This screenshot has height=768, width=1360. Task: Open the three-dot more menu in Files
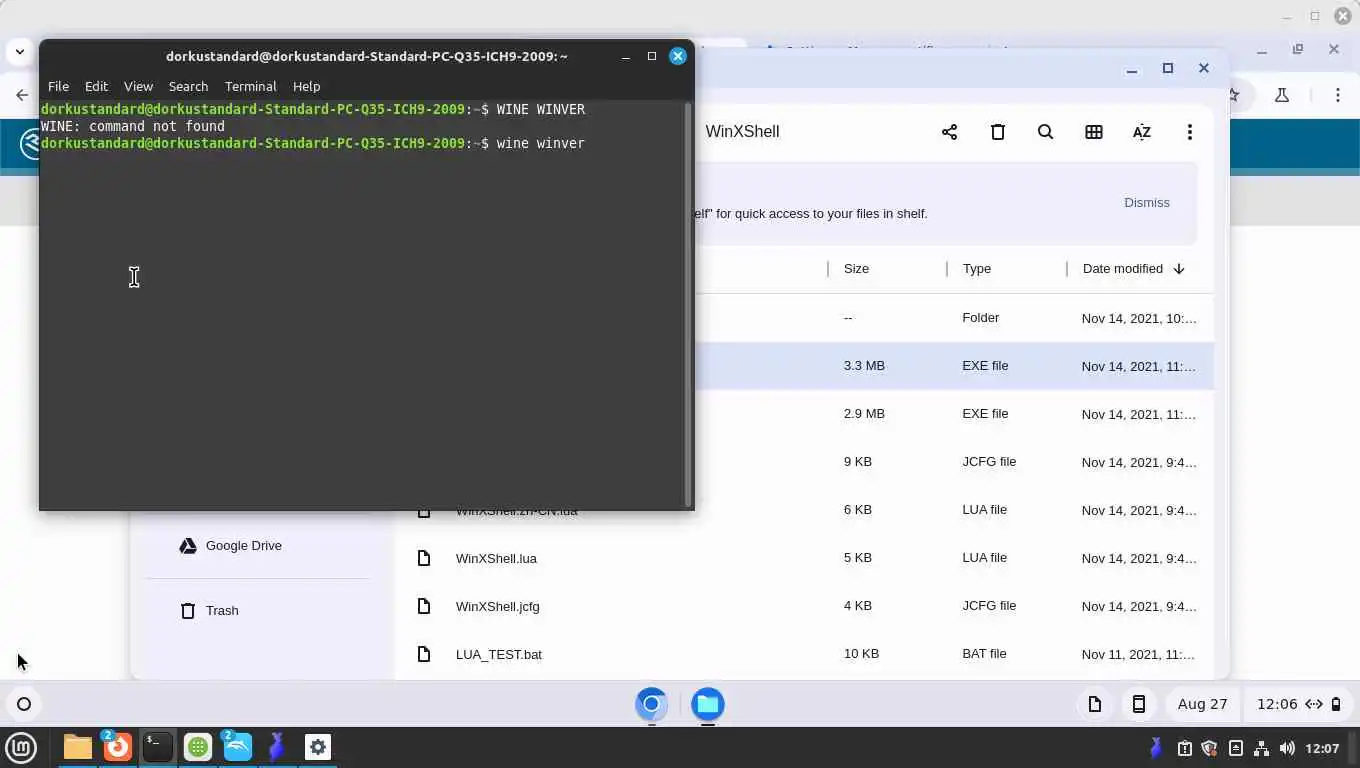click(1189, 132)
